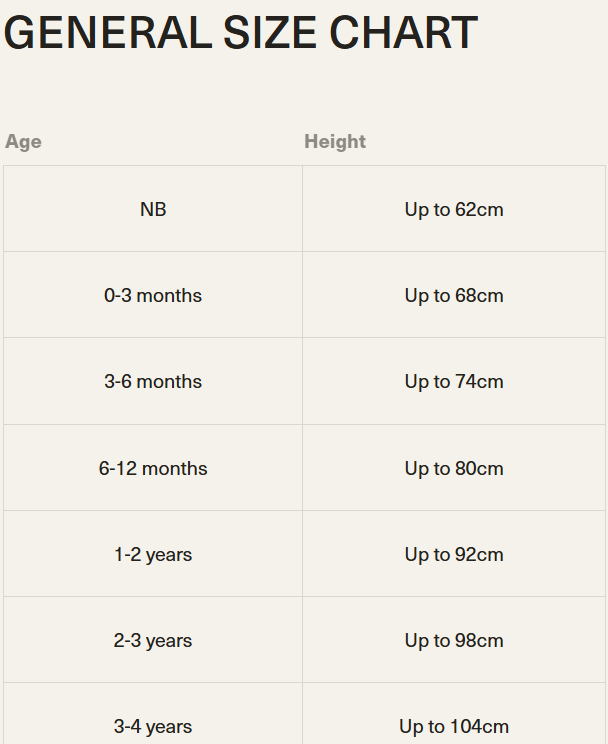Click the word SIZE in the title
Viewport: 608px width, 744px height.
click(270, 33)
